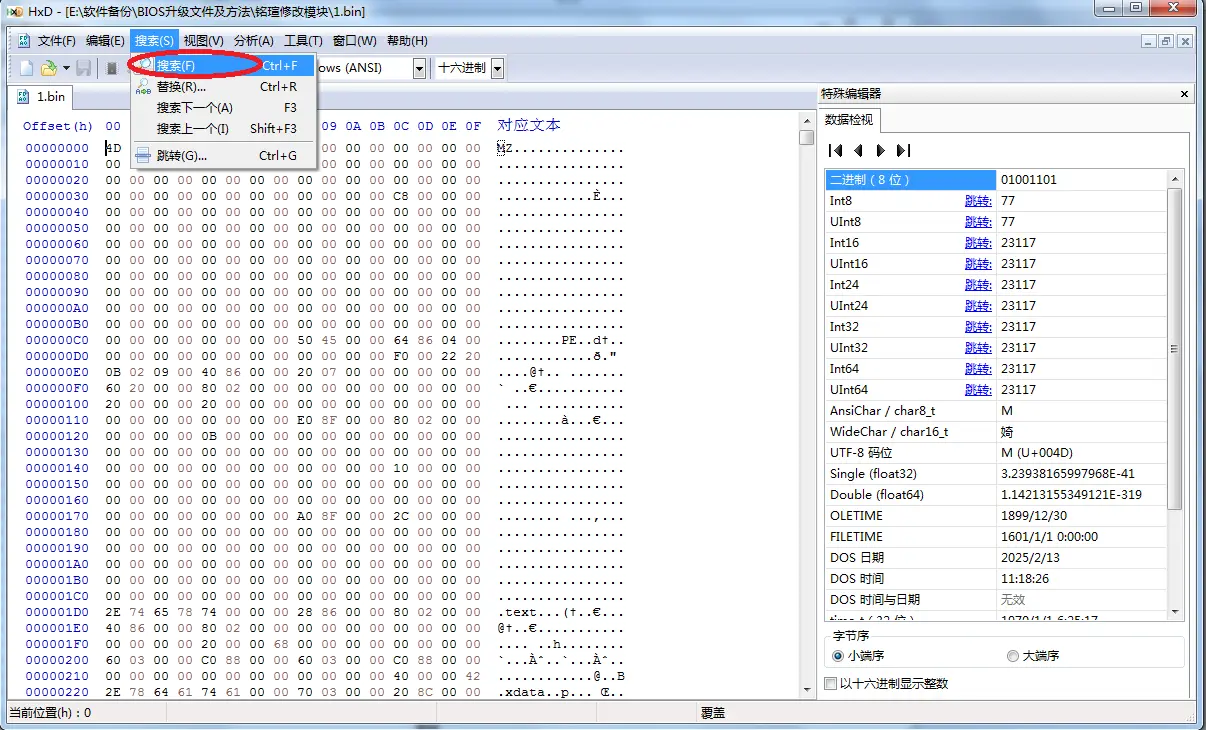
Task: Switch to the 1.bin file tab
Action: [41, 97]
